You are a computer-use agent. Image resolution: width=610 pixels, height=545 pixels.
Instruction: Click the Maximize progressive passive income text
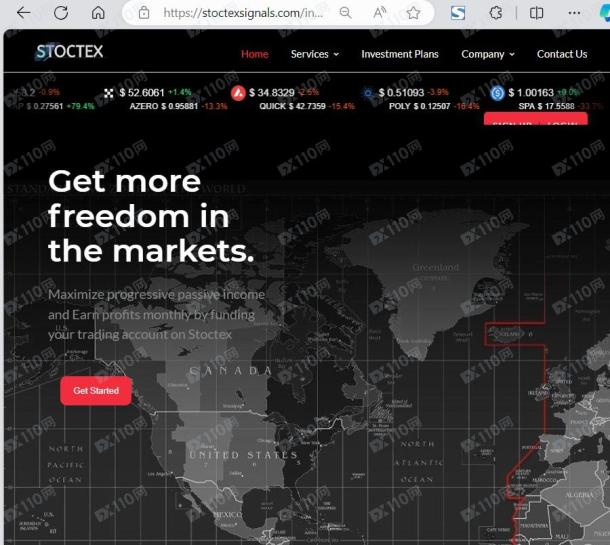pos(156,314)
